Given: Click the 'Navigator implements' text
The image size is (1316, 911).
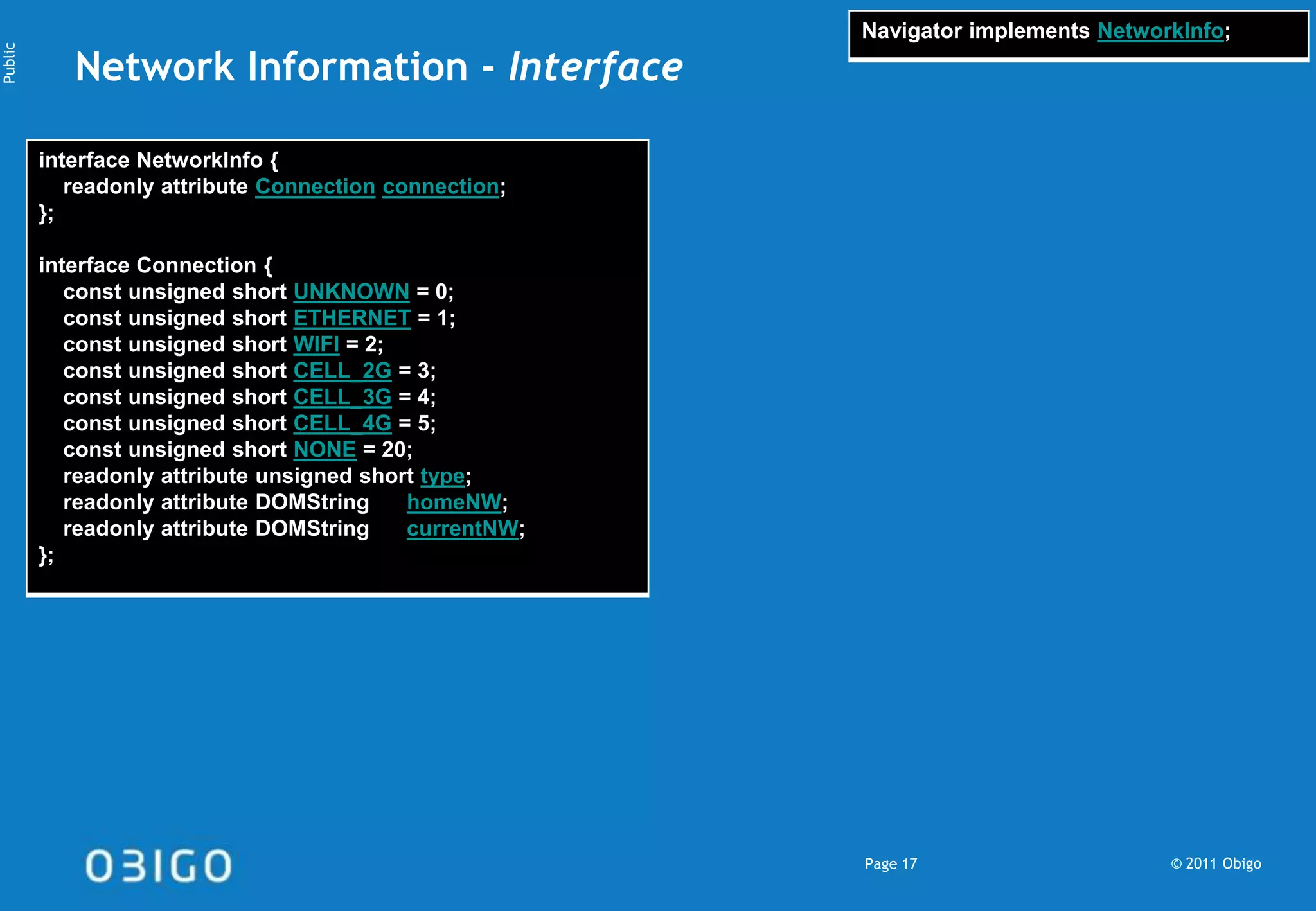Looking at the screenshot, I should [x=975, y=31].
